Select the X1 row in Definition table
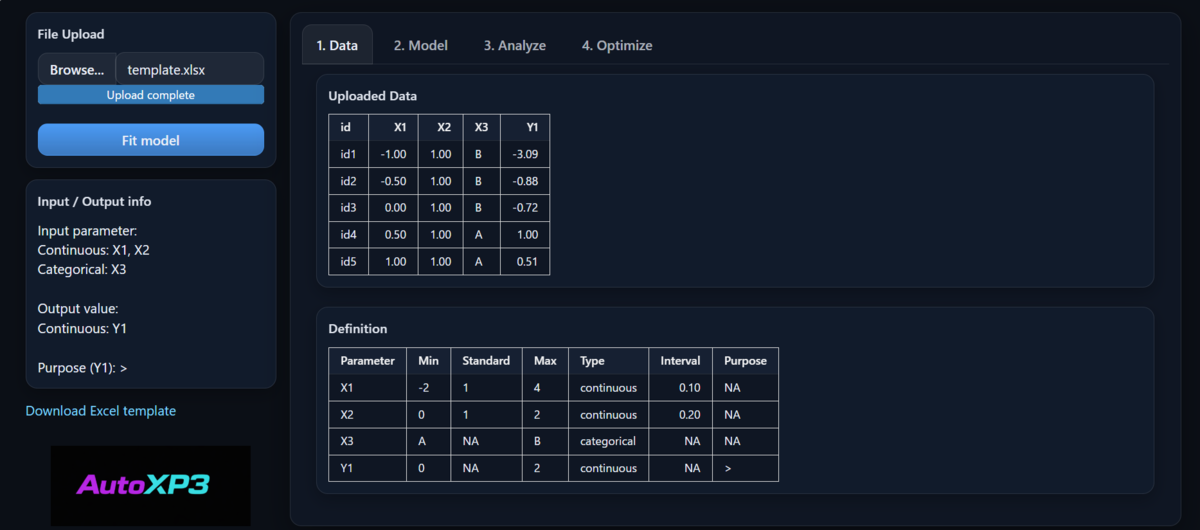The width and height of the screenshot is (1200, 530). pos(553,387)
